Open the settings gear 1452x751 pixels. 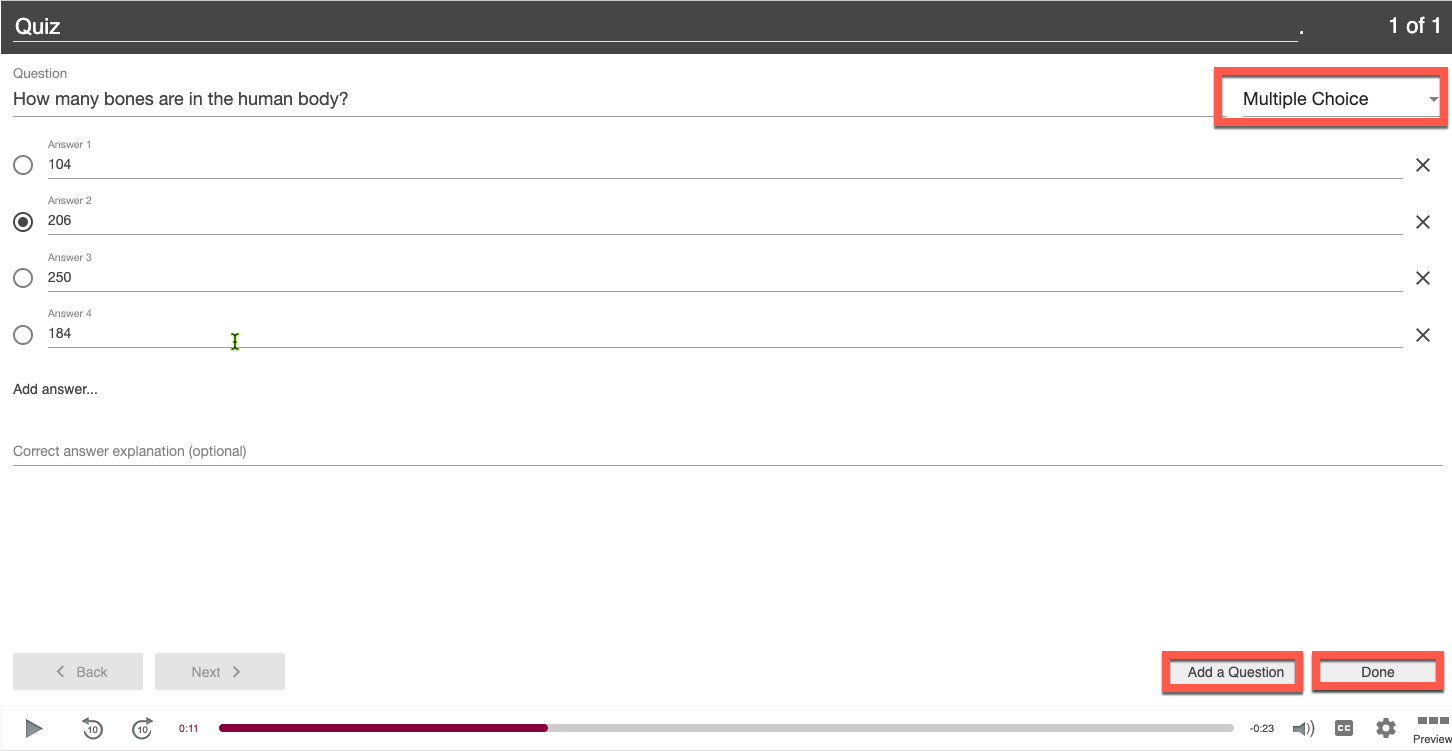pos(1385,728)
